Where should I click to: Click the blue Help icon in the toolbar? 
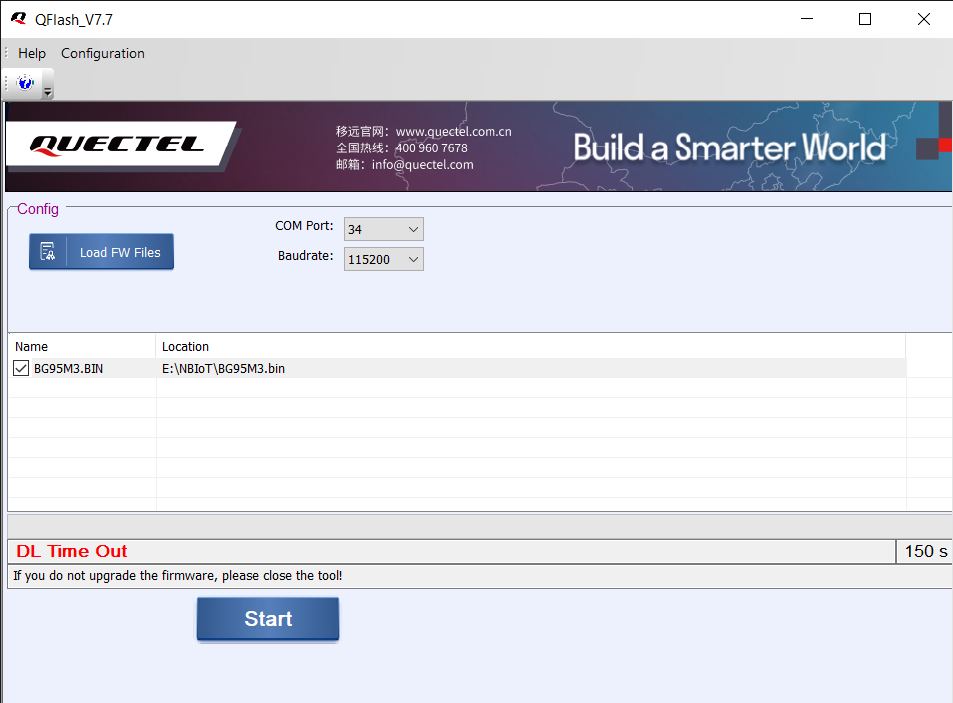[x=25, y=84]
